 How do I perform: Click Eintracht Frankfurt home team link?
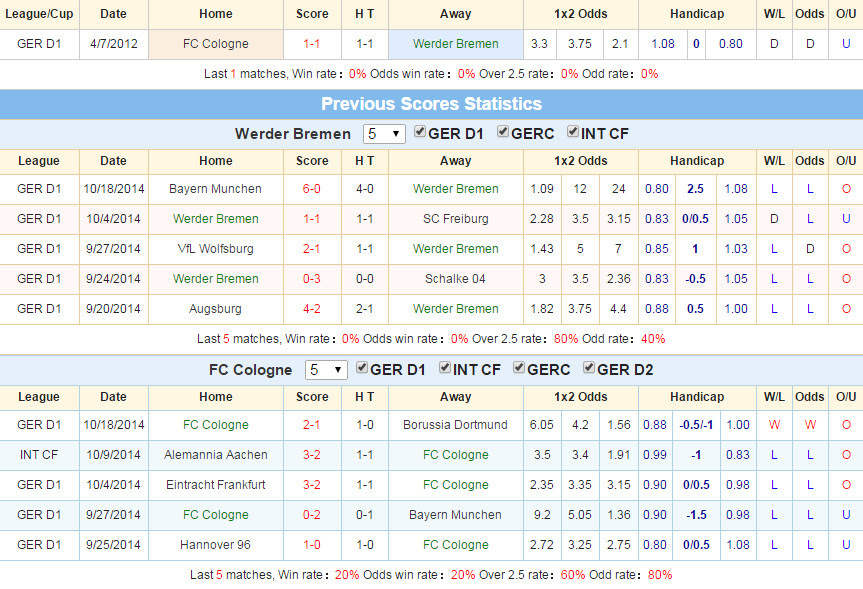click(216, 485)
